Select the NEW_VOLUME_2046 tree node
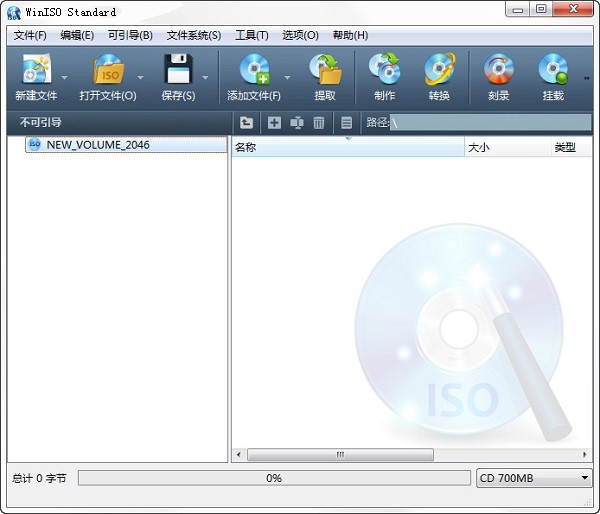 click(126, 145)
